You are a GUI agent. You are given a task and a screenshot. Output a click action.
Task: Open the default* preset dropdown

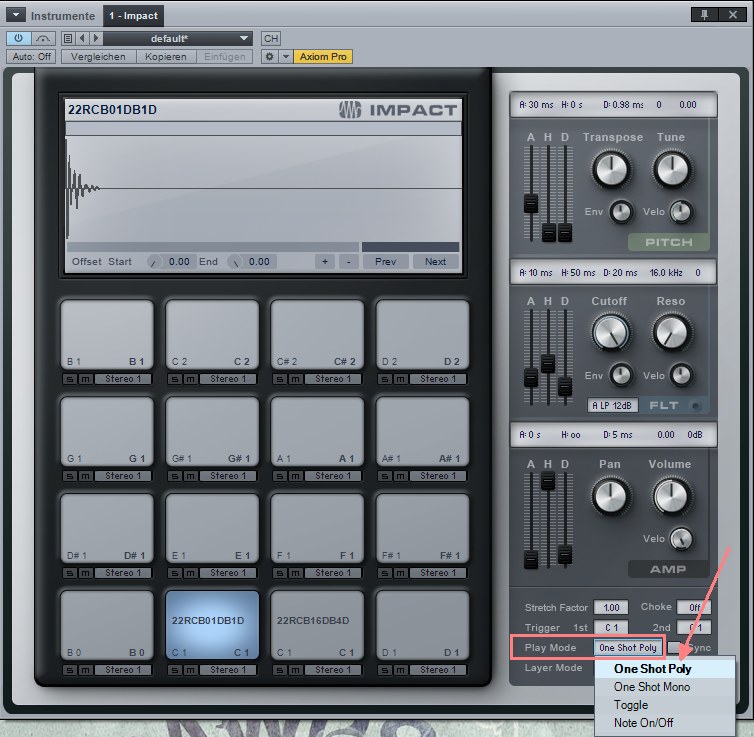(177, 38)
